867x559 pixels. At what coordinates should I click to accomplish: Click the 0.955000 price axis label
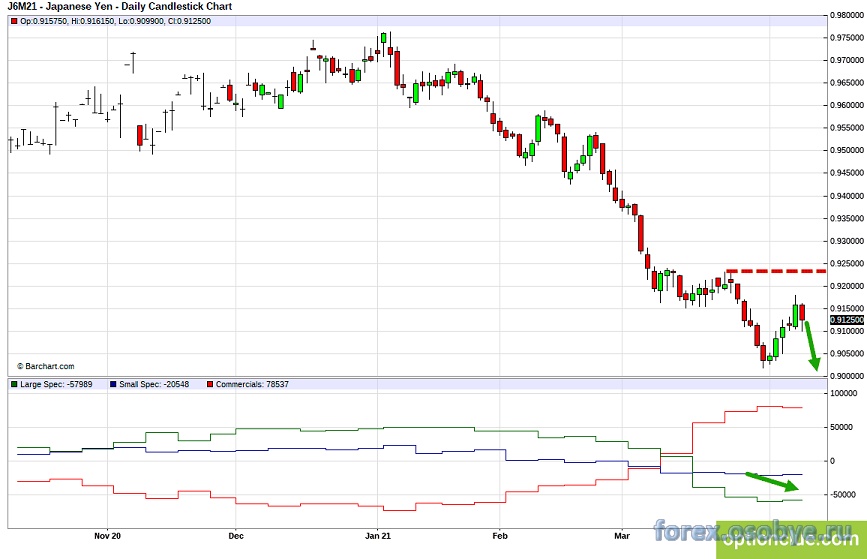[847, 128]
